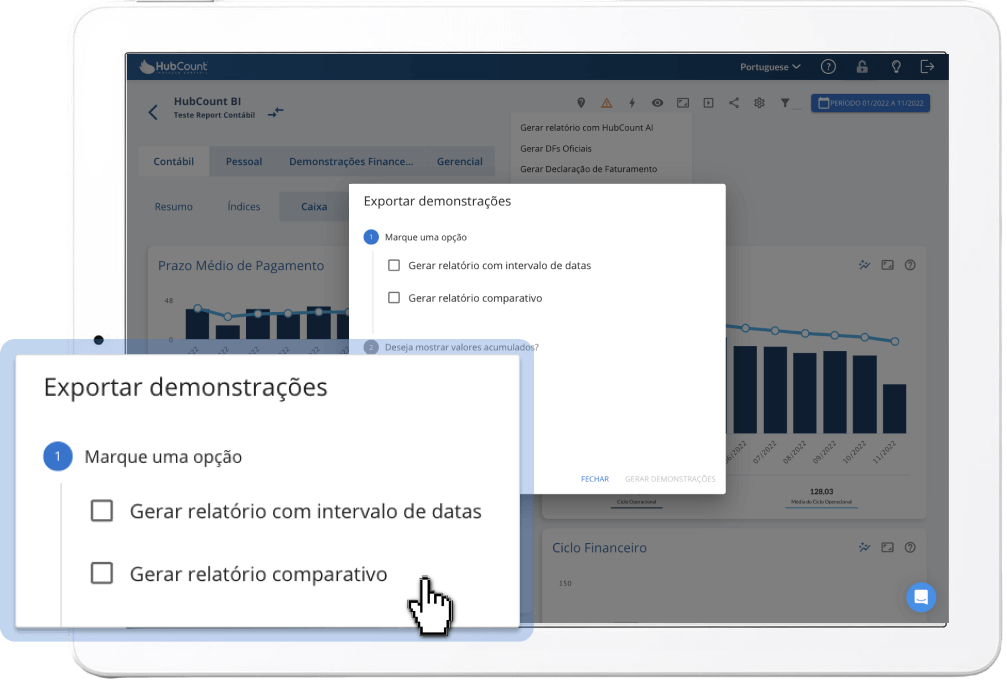Click the share icon in toolbar
This screenshot has height=681, width=1007.
click(x=733, y=103)
